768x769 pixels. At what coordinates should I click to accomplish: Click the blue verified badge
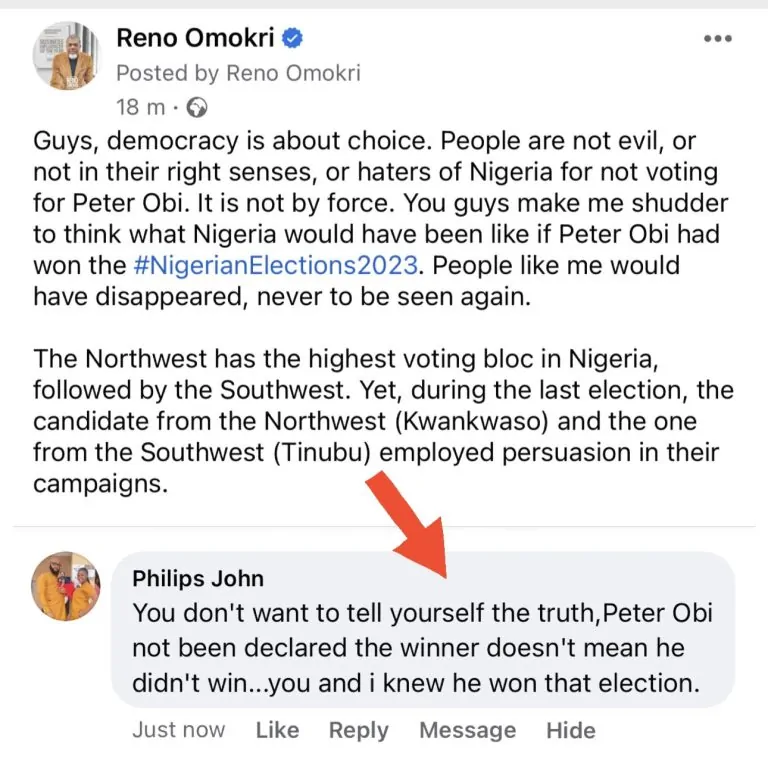294,39
